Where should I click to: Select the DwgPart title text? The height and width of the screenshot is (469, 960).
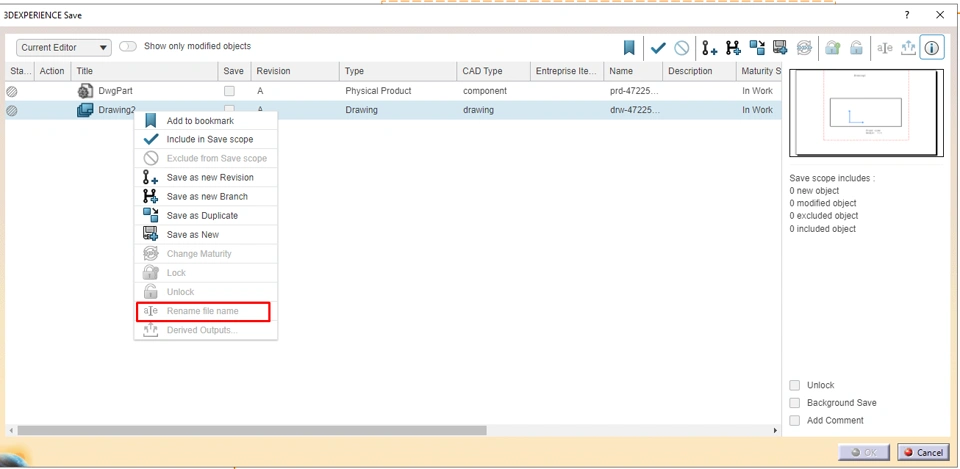pyautogui.click(x=115, y=91)
